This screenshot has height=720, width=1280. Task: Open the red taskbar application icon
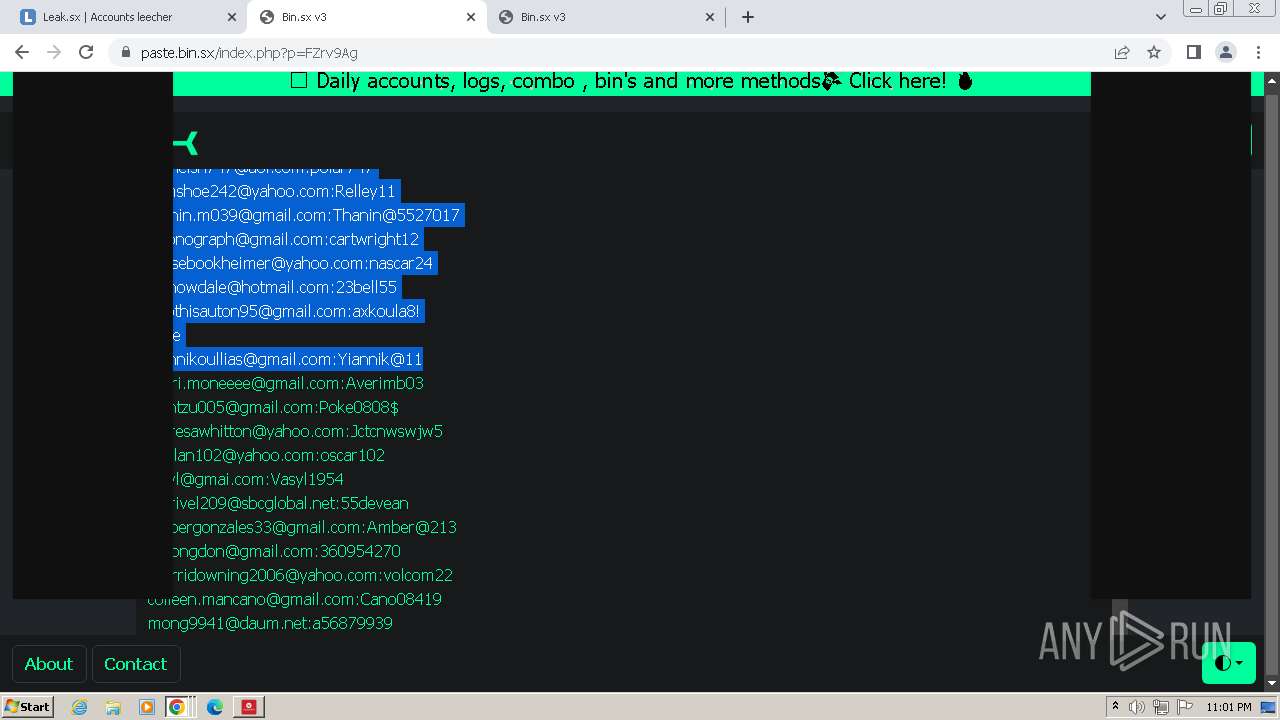tap(249, 707)
